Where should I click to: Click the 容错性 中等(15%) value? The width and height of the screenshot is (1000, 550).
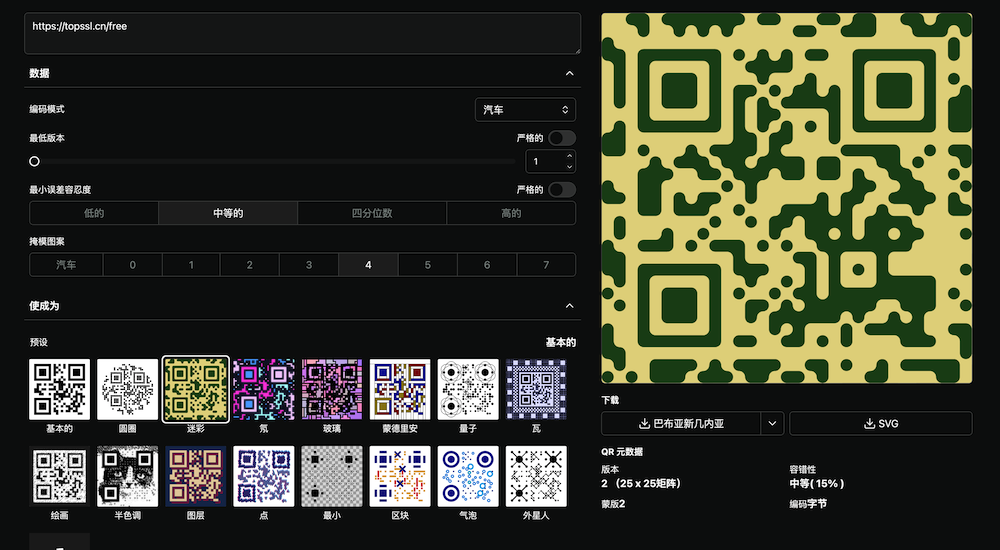(x=817, y=484)
